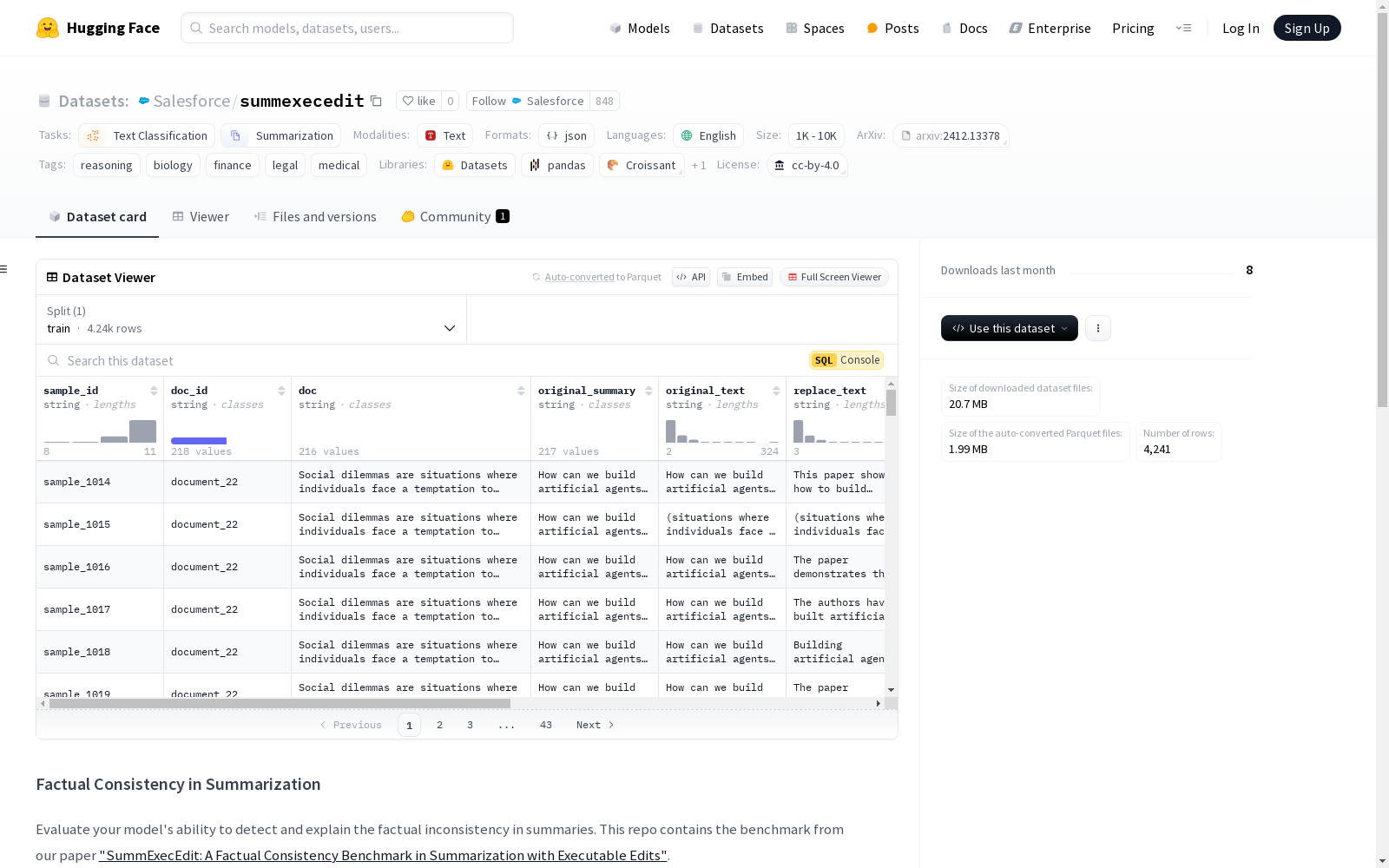This screenshot has width=1389, height=868.
Task: Open the Auto-converted to Parquet link
Action: [579, 277]
